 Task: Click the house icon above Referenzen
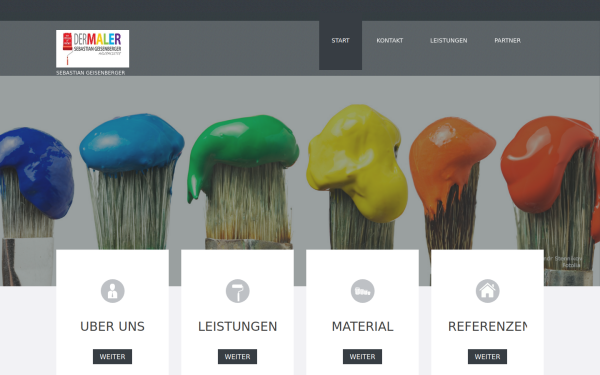pyautogui.click(x=488, y=291)
